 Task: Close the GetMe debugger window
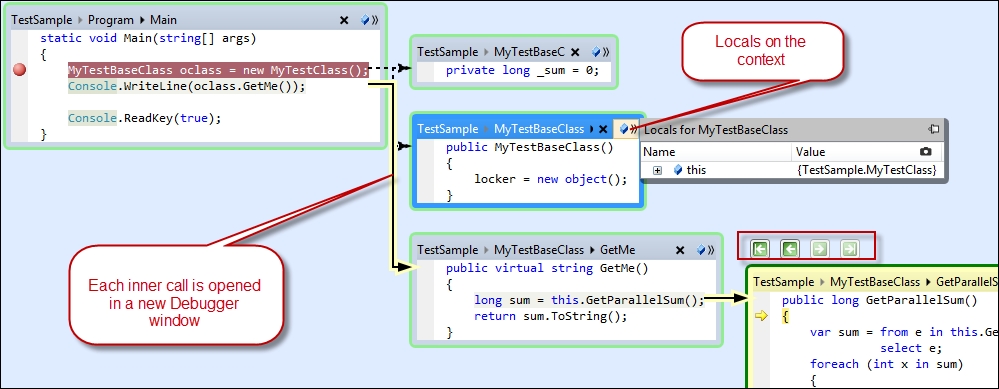[x=680, y=250]
